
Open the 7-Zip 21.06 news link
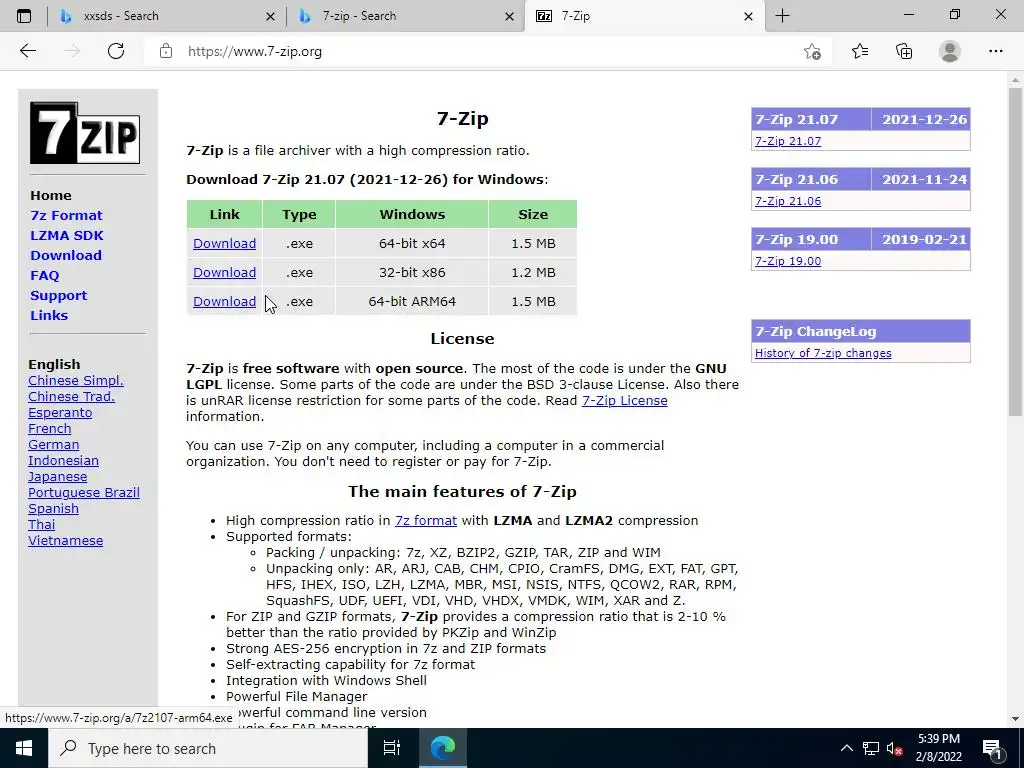[788, 201]
